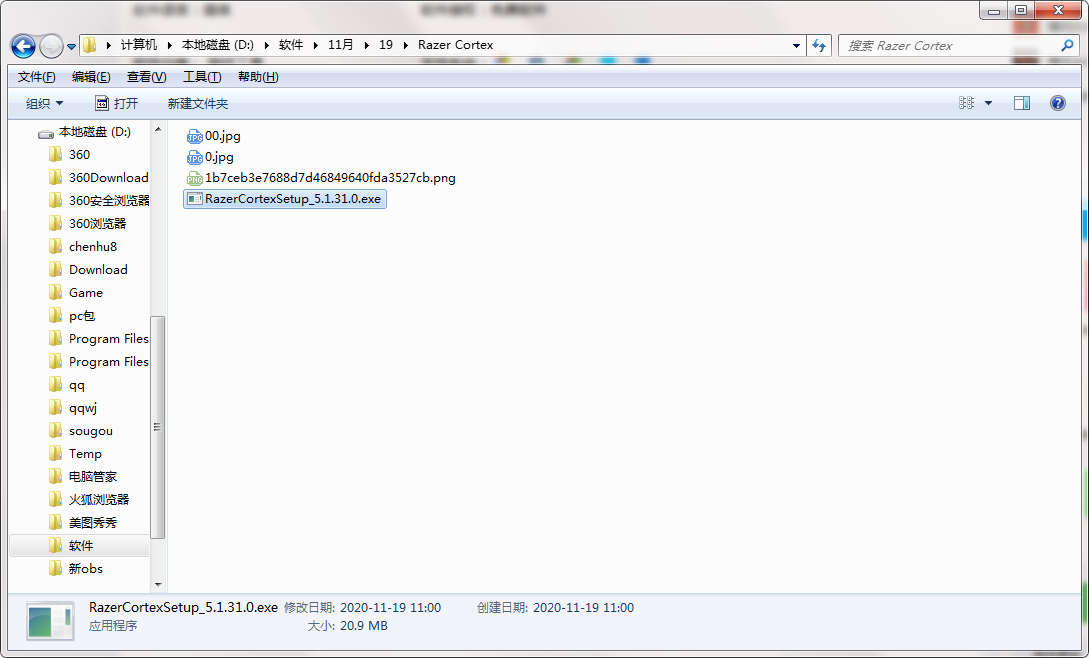
Task: Click the sidebar scrollbar up arrow
Action: click(x=158, y=129)
